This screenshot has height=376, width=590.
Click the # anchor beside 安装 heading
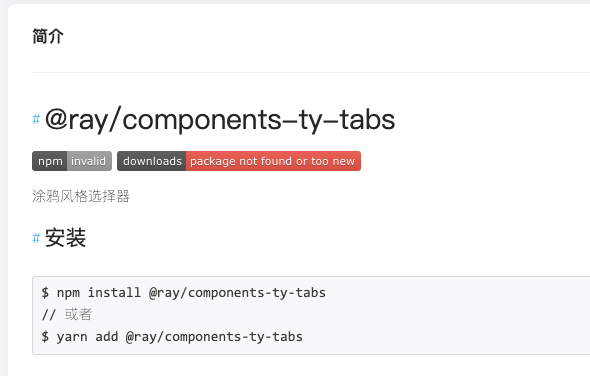[36, 238]
